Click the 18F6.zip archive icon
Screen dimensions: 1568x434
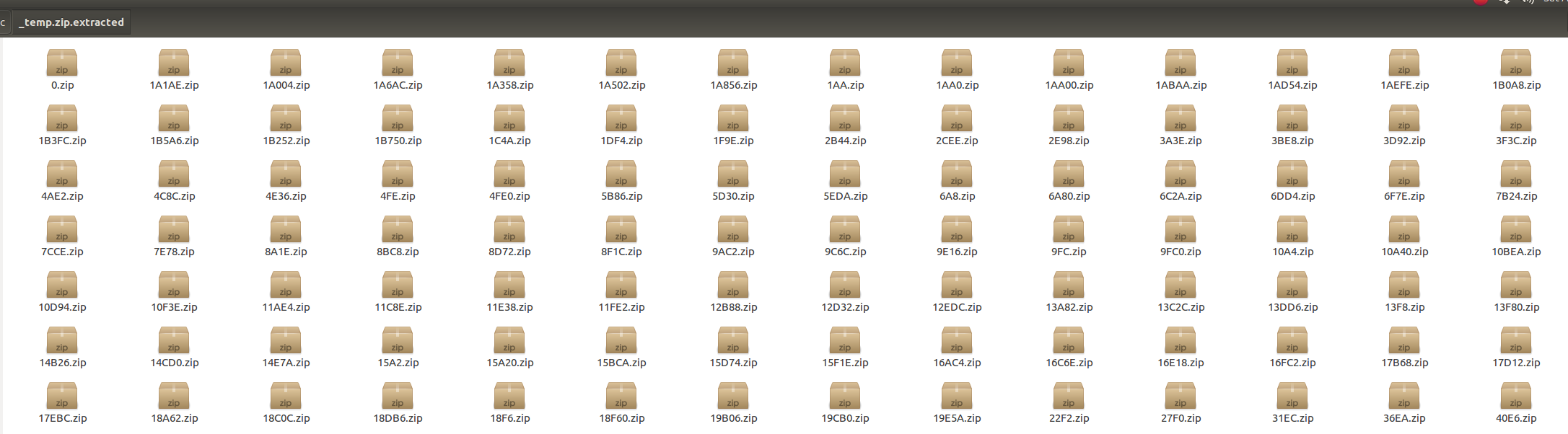click(509, 396)
